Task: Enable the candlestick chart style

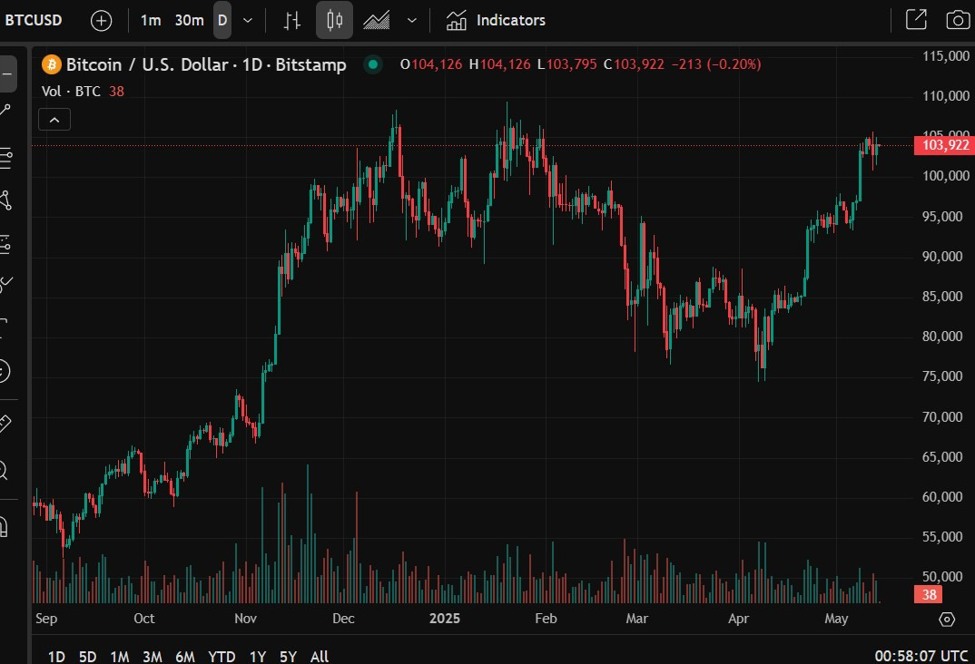Action: [334, 20]
